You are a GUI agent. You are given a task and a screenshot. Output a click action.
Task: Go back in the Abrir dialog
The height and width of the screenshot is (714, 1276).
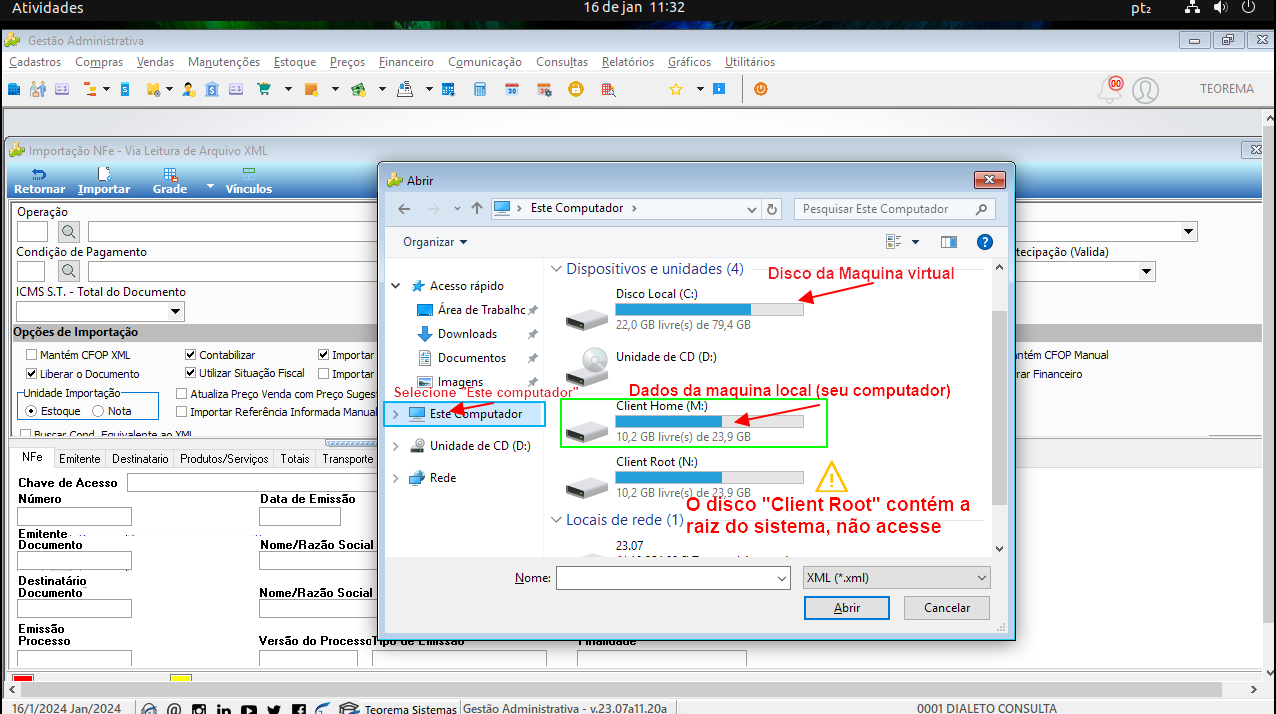coord(404,209)
